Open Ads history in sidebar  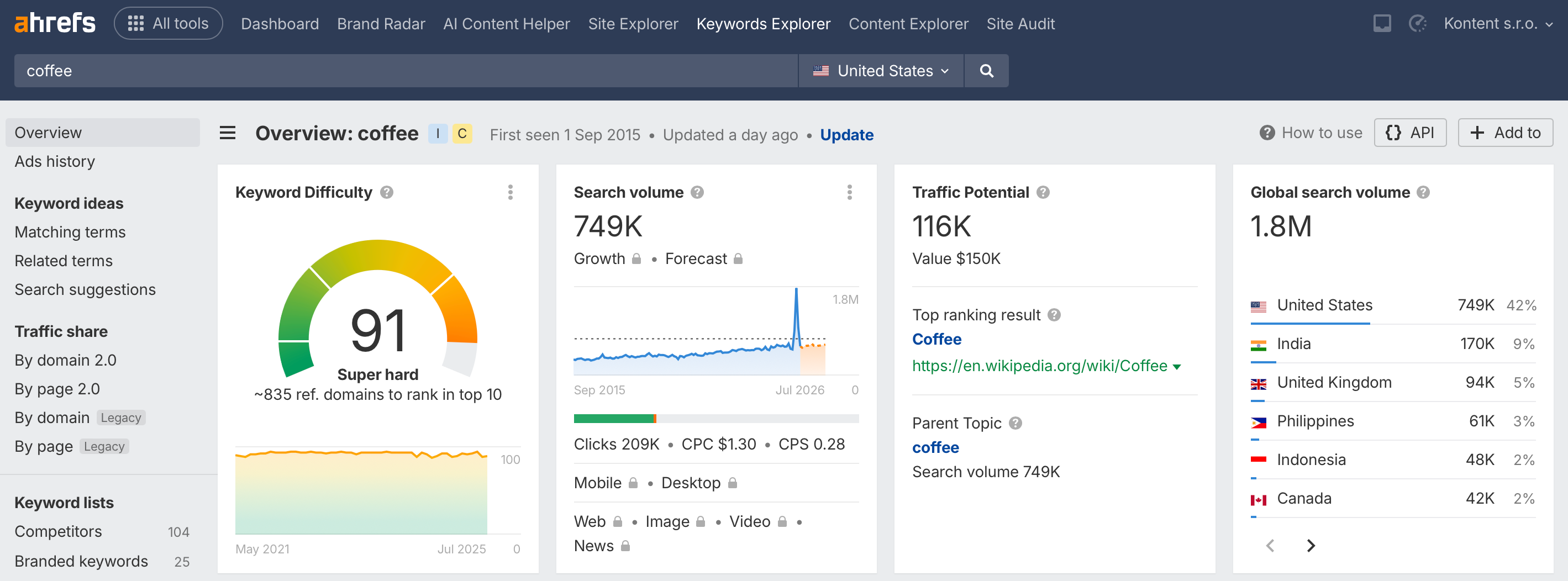click(55, 161)
